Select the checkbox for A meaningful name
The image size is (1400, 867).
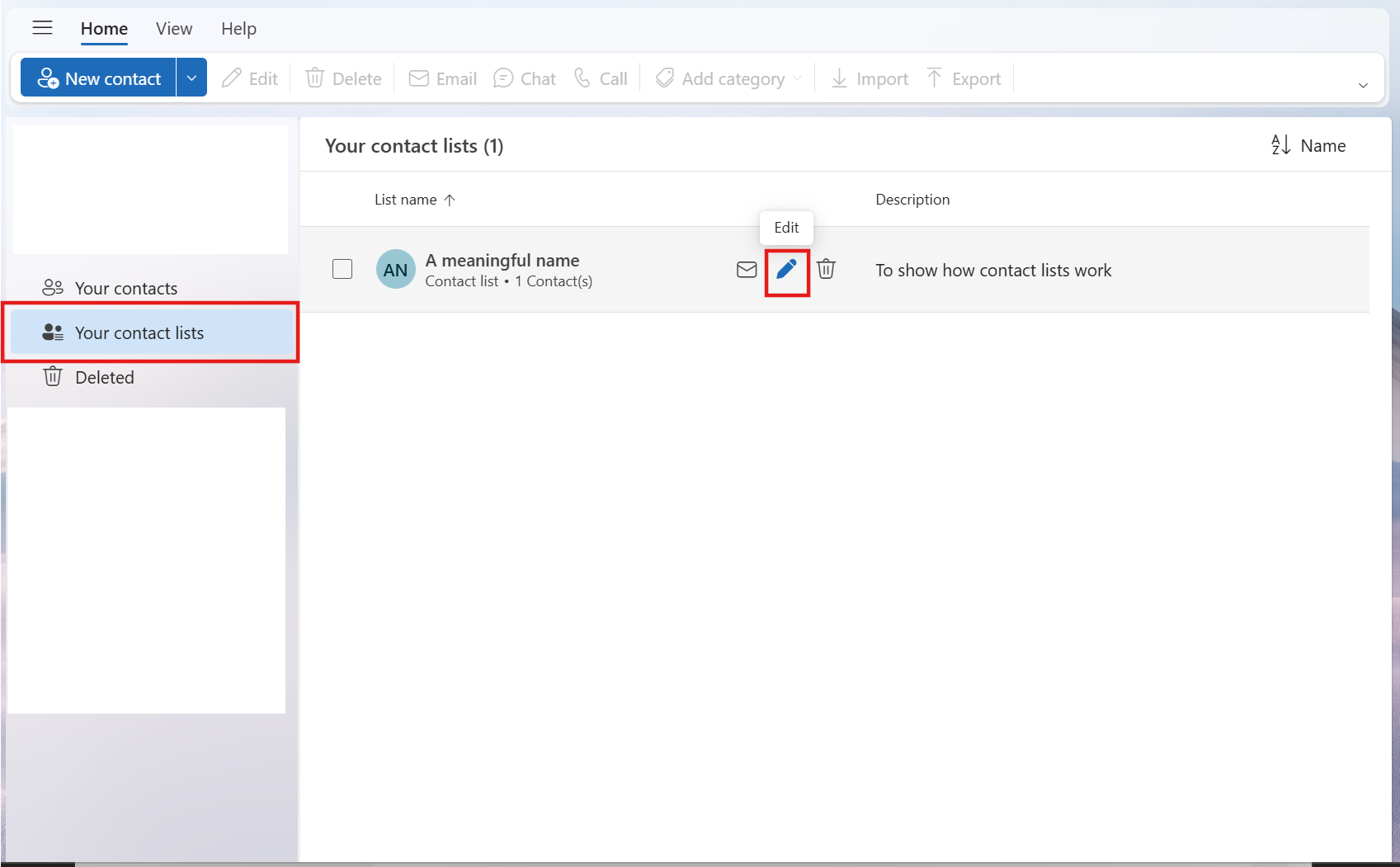point(342,269)
